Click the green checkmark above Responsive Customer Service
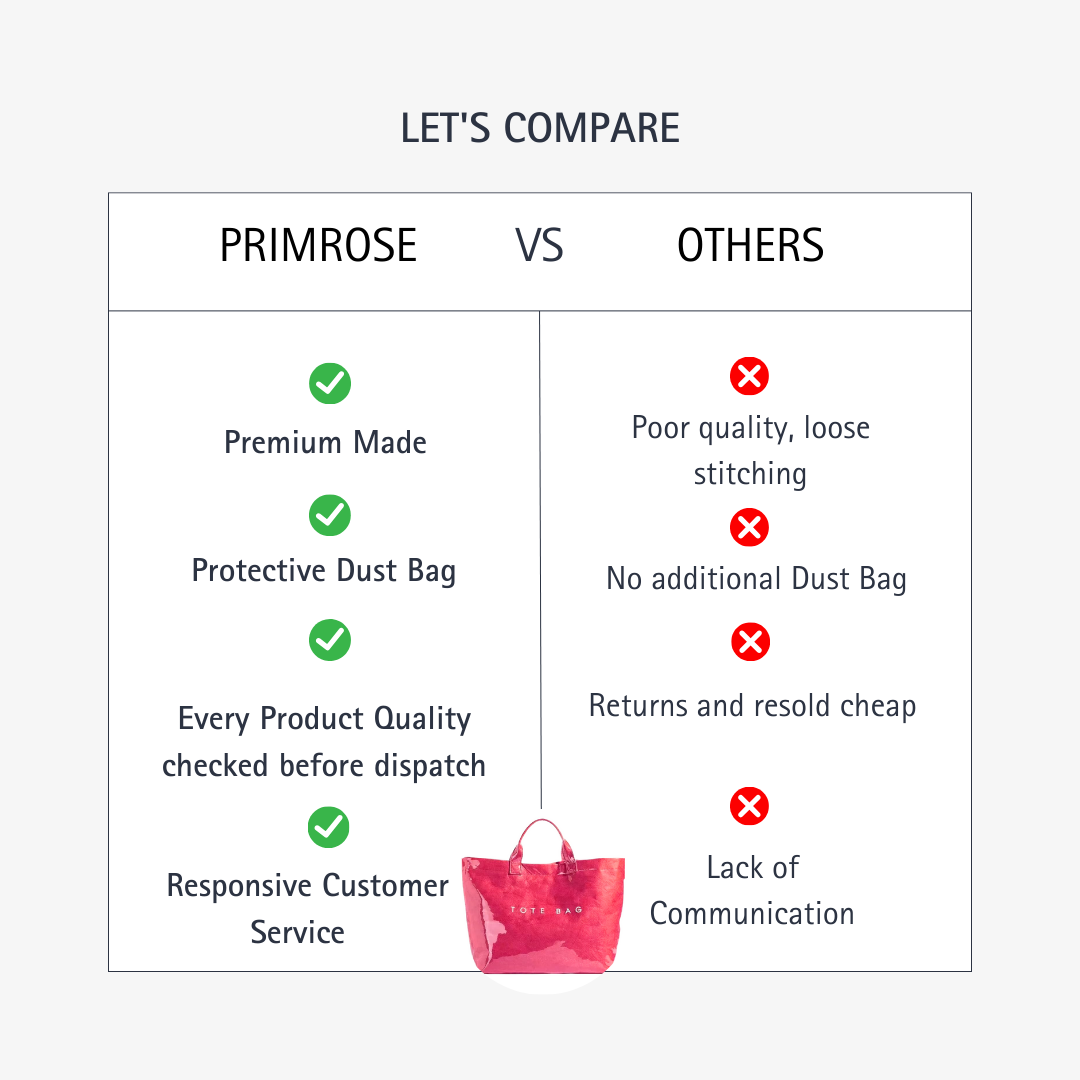Image resolution: width=1080 pixels, height=1080 pixels. [330, 827]
